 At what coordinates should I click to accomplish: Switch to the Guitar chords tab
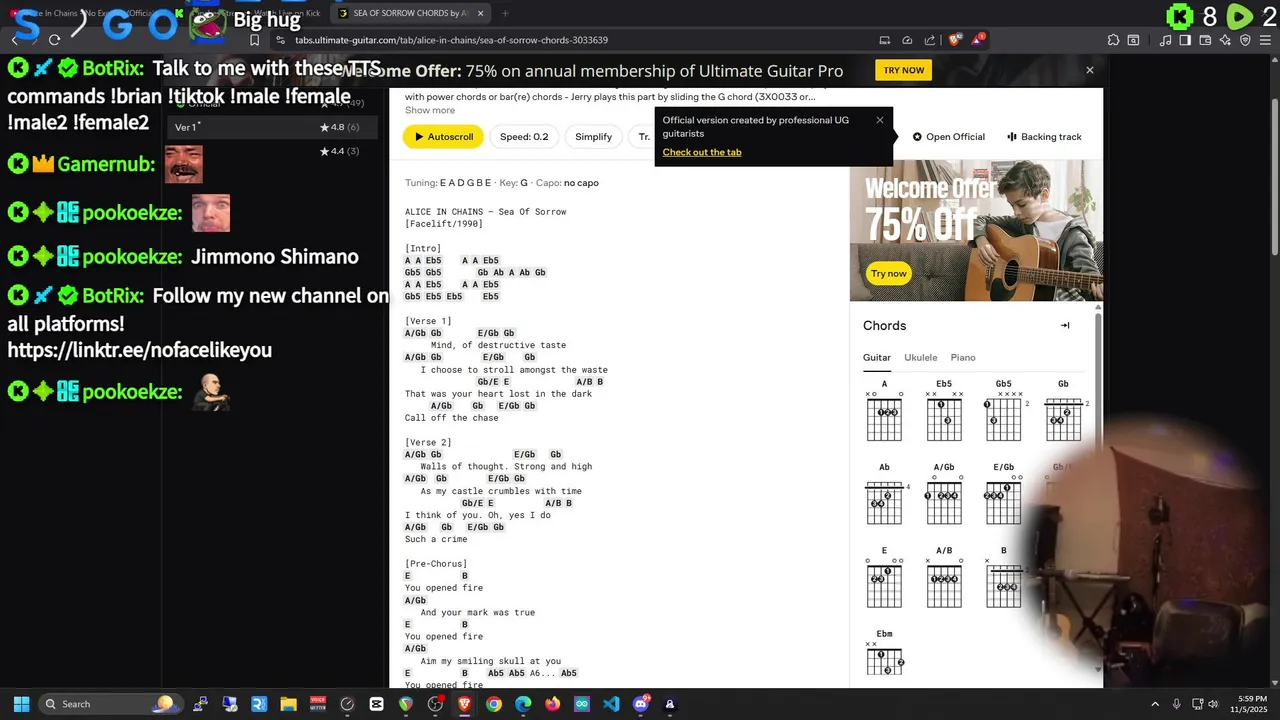877,357
